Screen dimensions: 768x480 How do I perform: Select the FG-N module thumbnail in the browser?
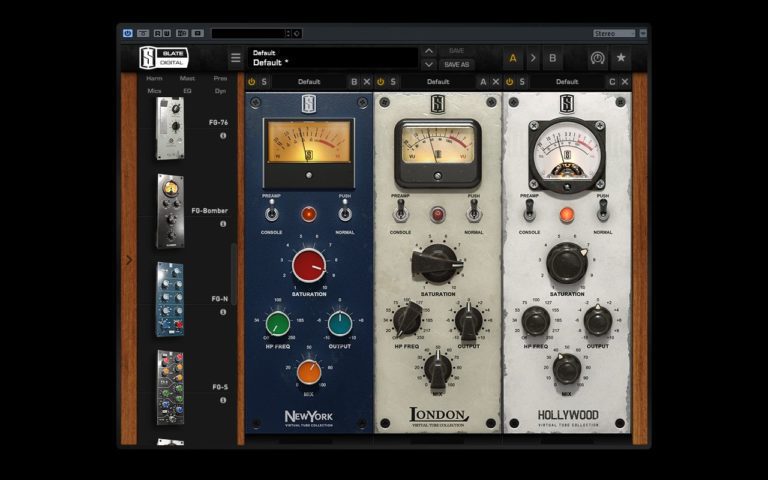(x=170, y=299)
